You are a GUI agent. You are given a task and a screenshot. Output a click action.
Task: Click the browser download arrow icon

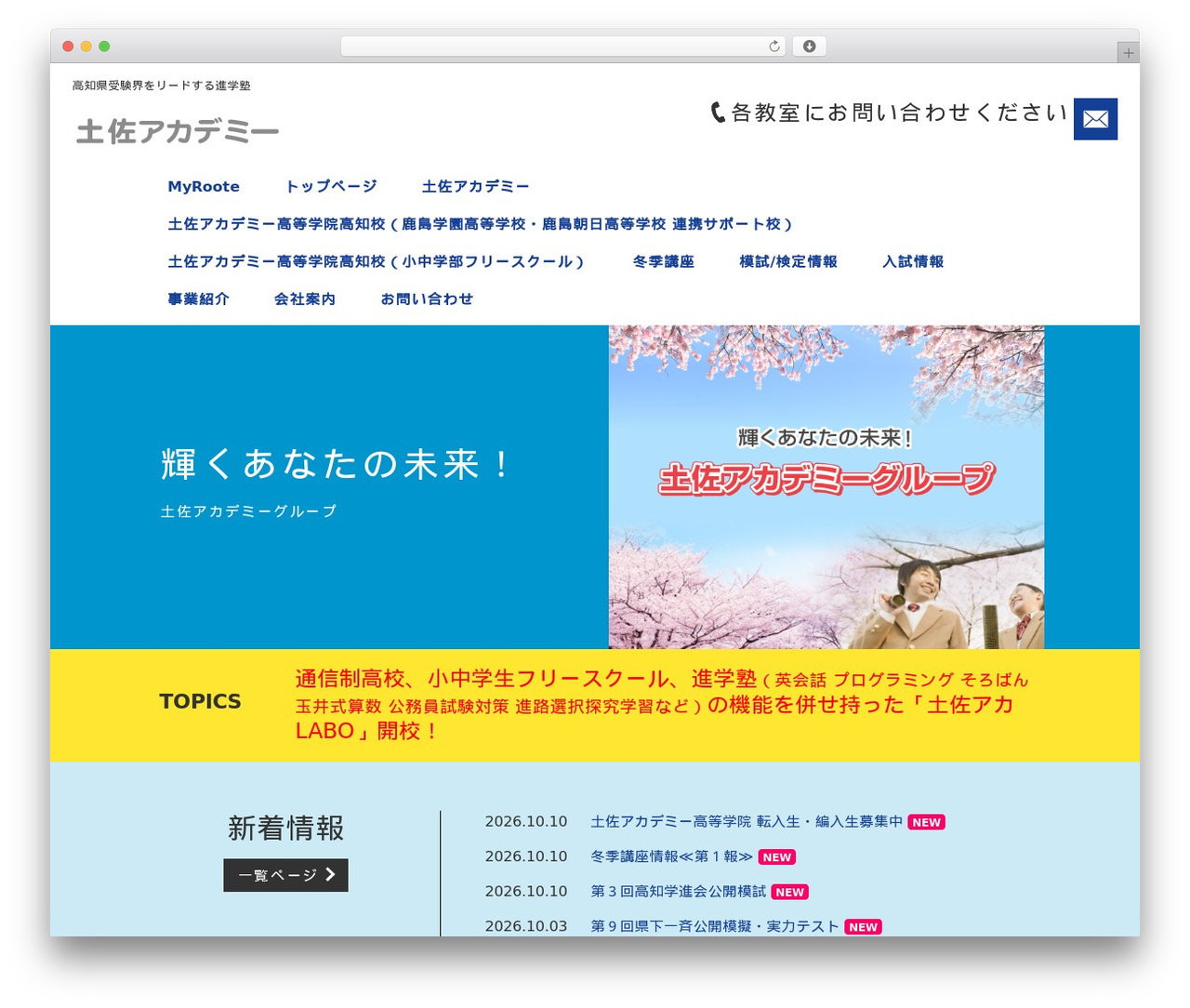click(809, 46)
